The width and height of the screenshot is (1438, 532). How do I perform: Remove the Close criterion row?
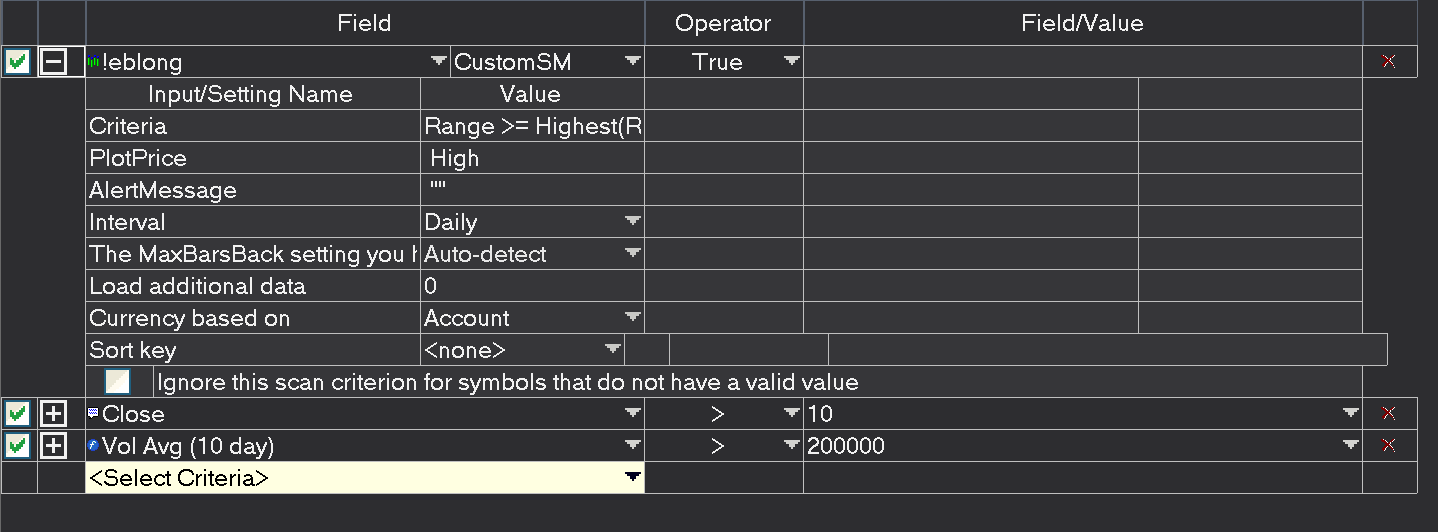[x=1388, y=414]
